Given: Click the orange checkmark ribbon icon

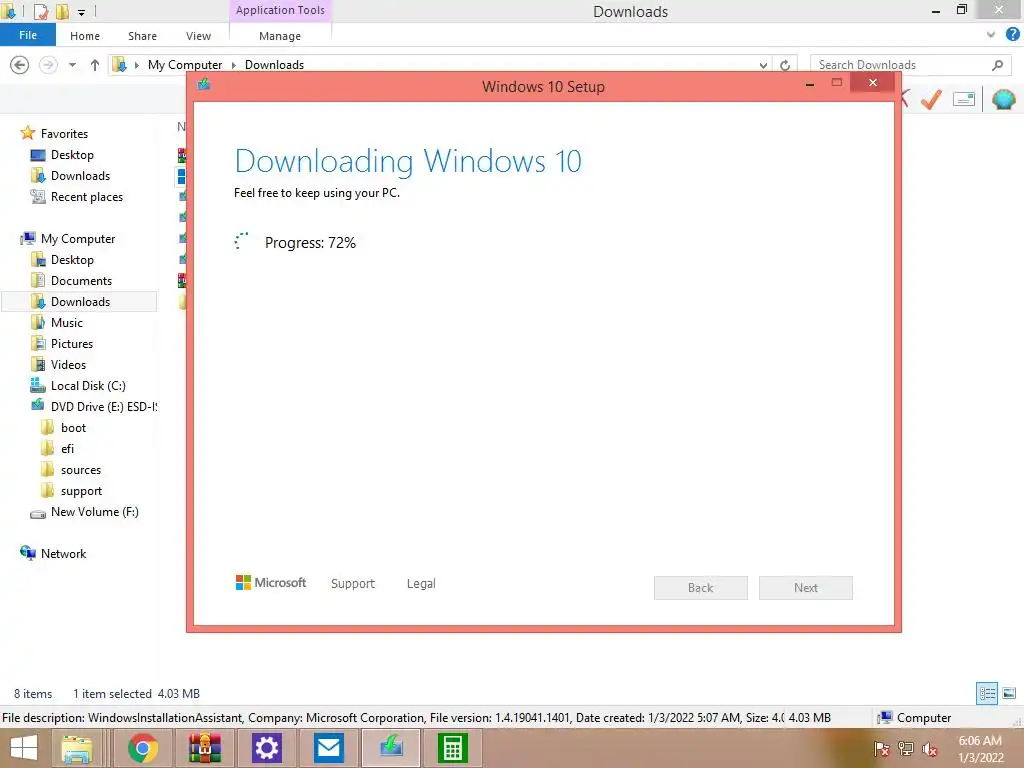Looking at the screenshot, I should point(931,99).
